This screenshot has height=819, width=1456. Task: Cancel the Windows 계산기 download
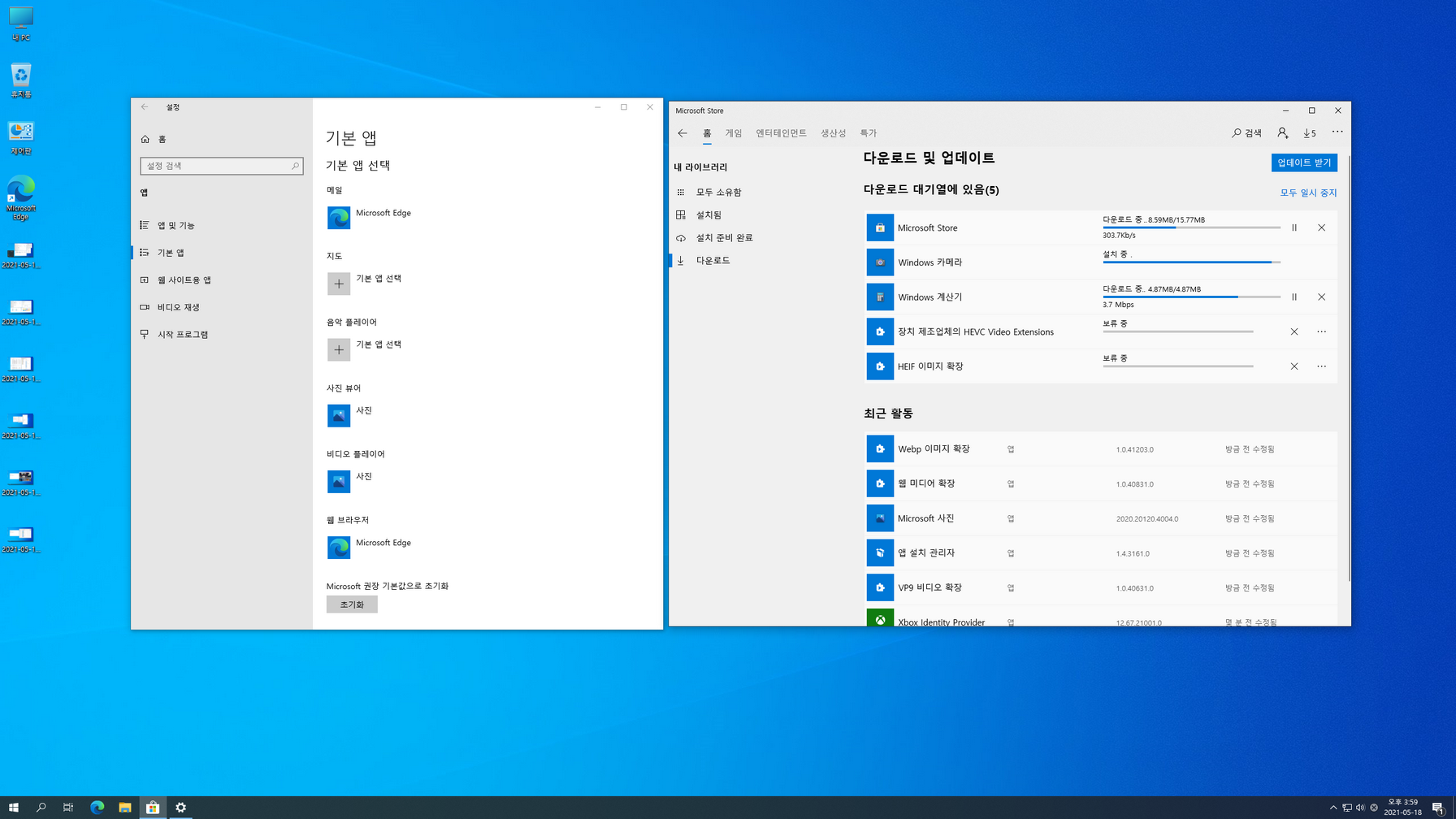[1321, 297]
